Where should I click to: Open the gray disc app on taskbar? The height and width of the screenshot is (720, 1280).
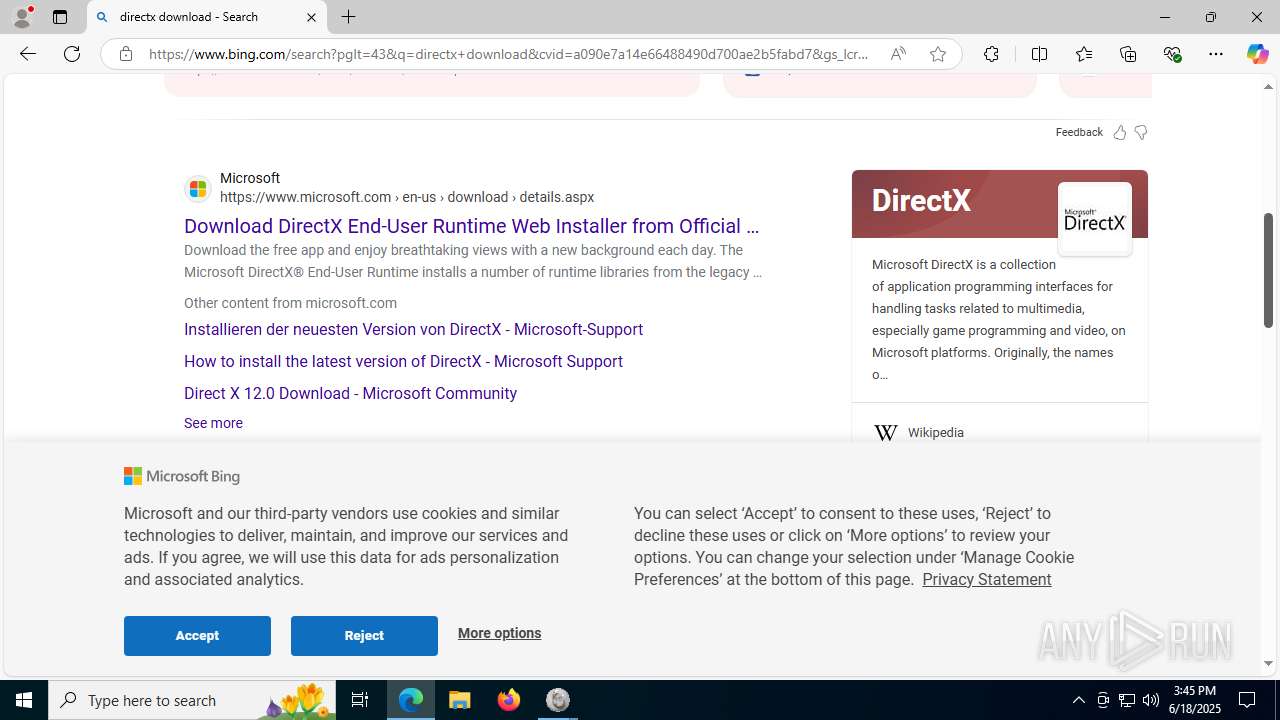pos(558,700)
